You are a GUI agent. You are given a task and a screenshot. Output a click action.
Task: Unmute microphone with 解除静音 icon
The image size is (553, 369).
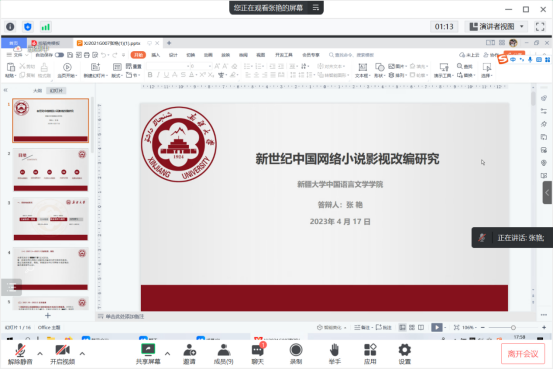20,354
